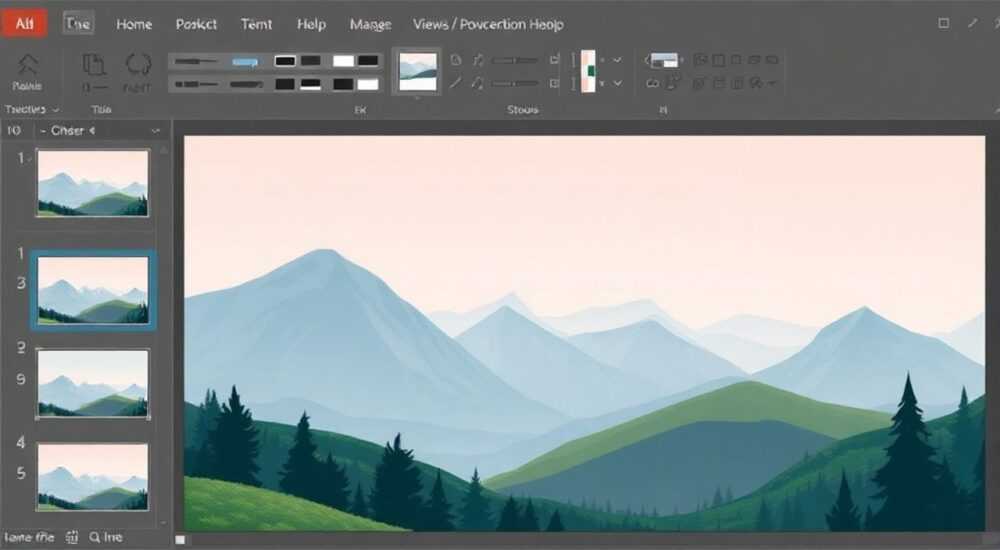
Task: Expand the Tsecters dropdown arrow
Action: [55, 110]
